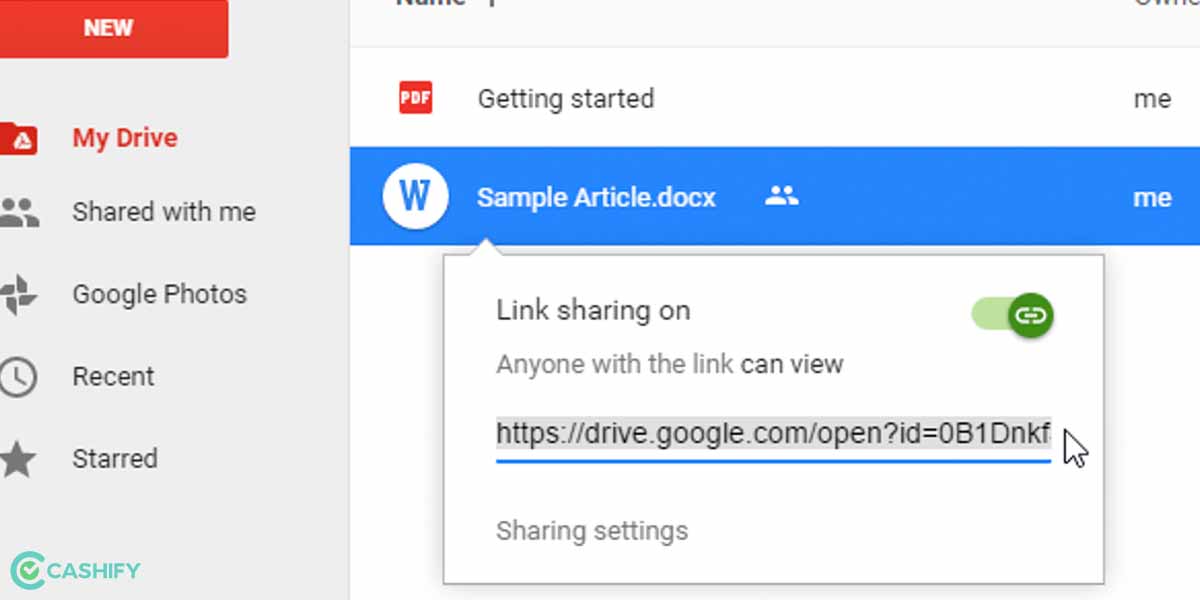This screenshot has width=1200, height=600.
Task: Click the PDF icon beside Getting started
Action: click(415, 98)
